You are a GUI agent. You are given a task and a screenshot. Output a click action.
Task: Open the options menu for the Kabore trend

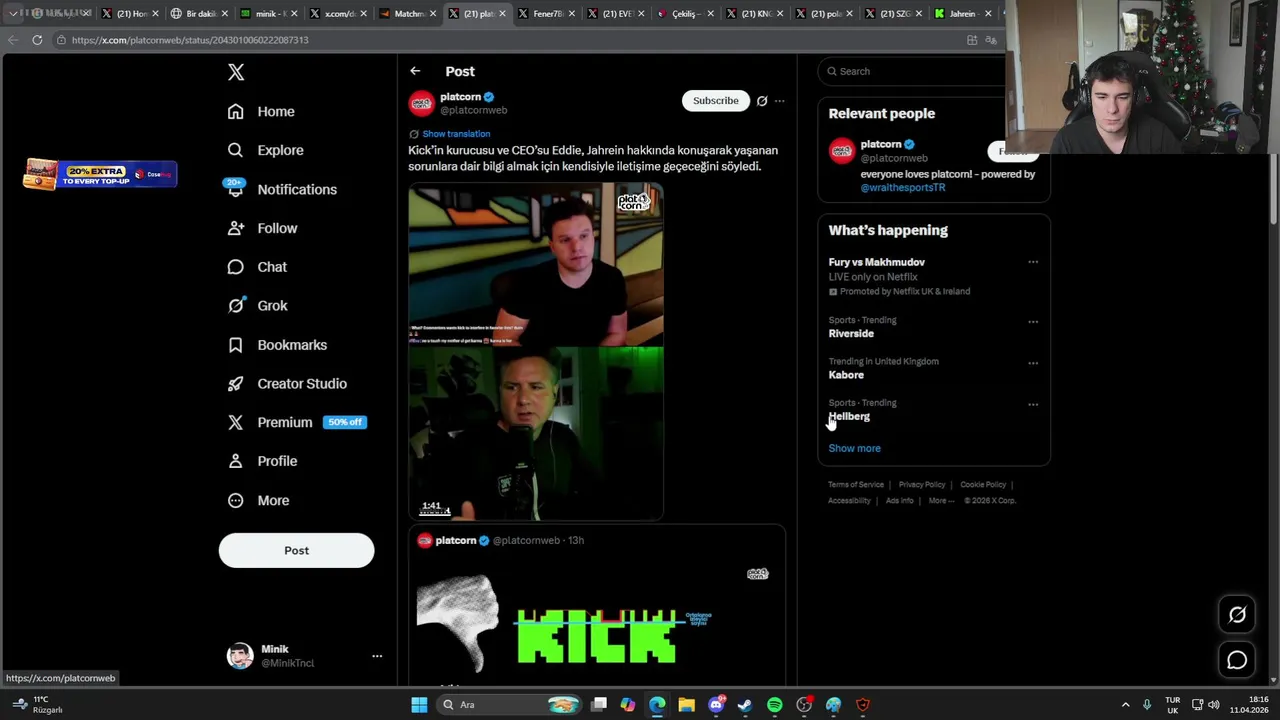[x=1033, y=363]
